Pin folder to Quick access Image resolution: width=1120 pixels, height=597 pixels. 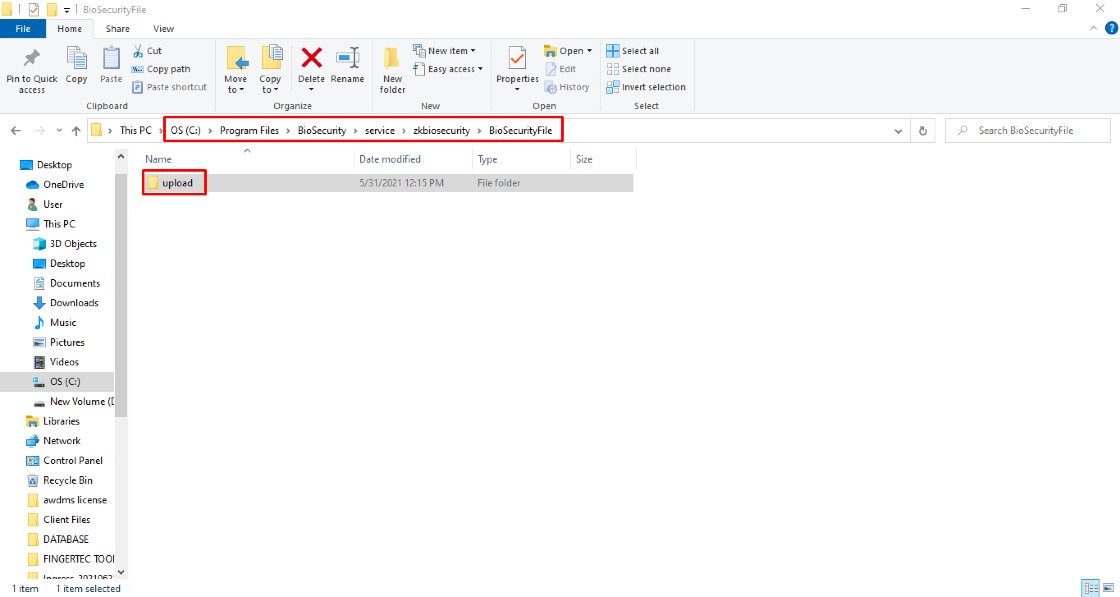tap(31, 70)
